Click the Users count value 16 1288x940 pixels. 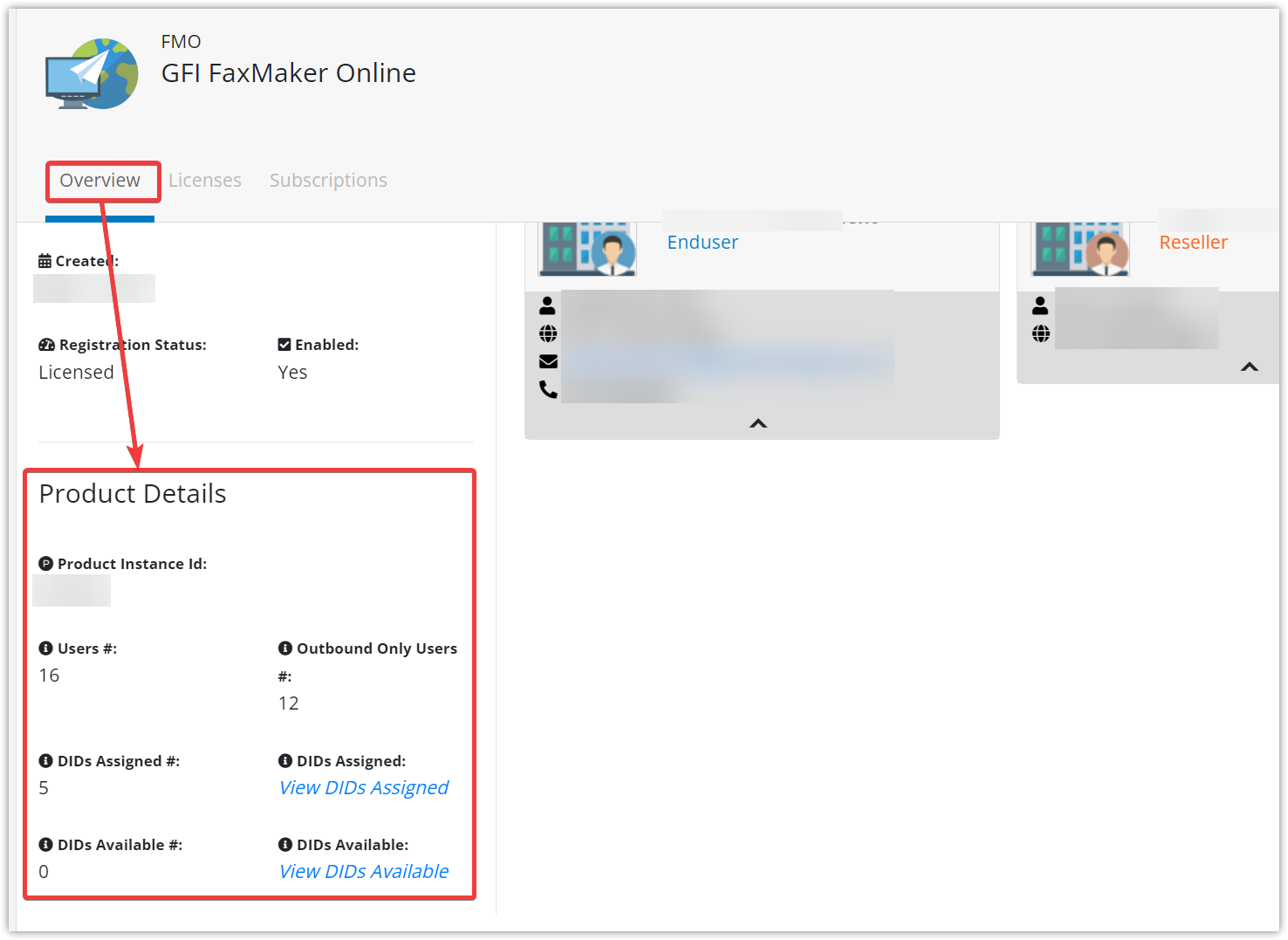pos(49,676)
